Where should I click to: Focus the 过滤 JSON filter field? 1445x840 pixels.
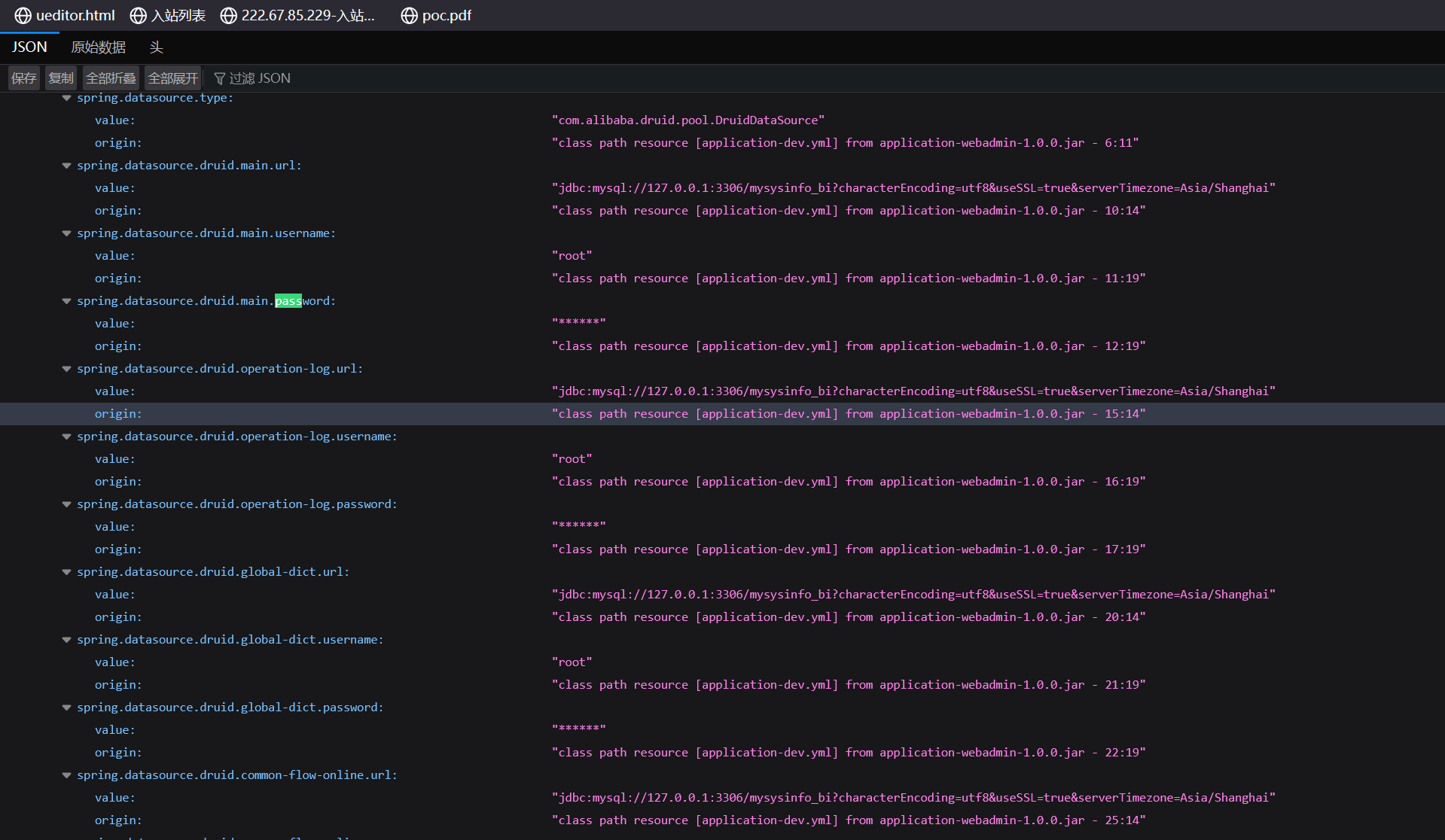click(260, 78)
